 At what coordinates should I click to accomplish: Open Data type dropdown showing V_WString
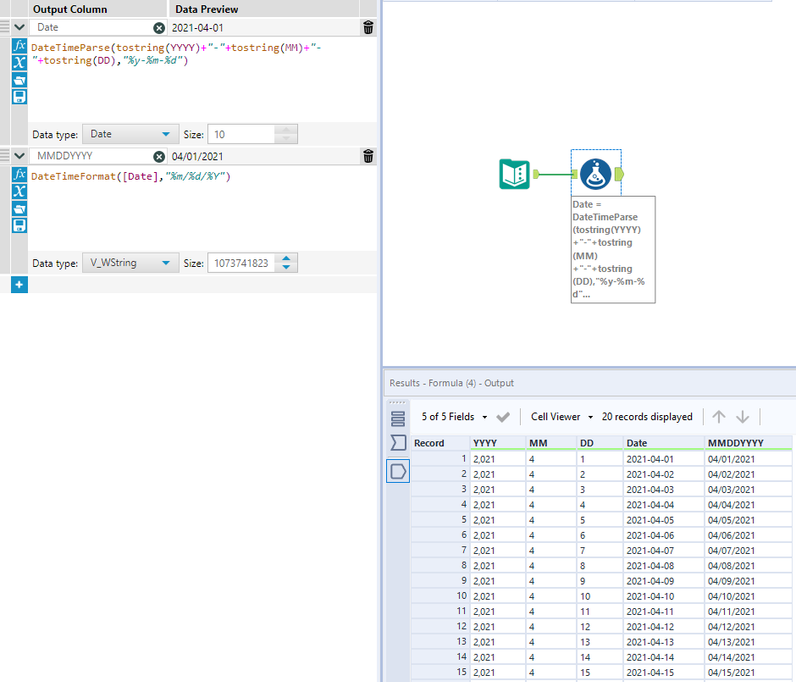tap(130, 263)
